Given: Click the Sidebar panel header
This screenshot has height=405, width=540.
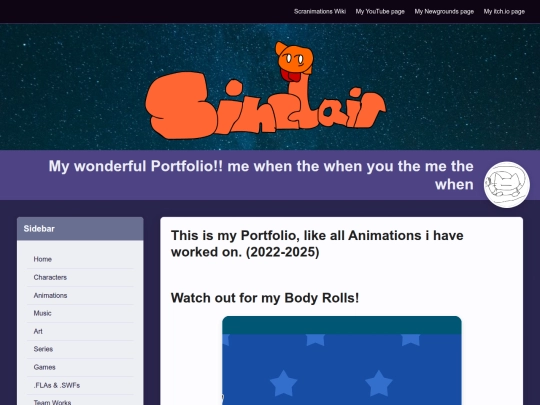Looking at the screenshot, I should (x=80, y=229).
